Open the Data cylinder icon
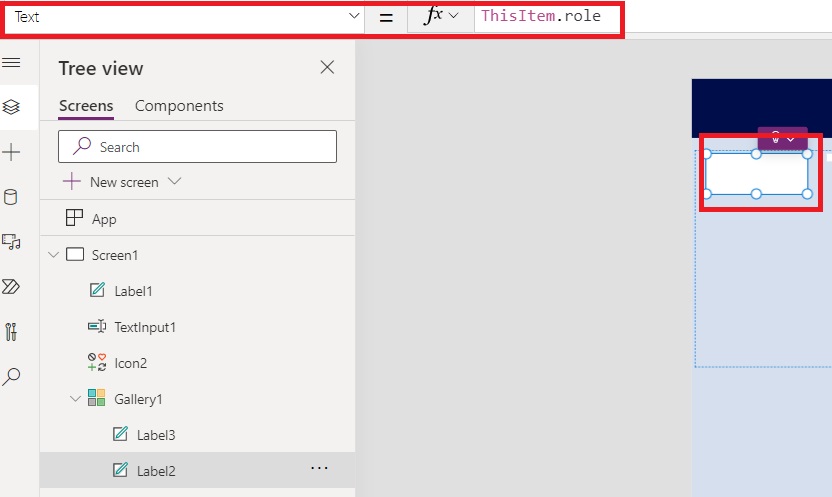The image size is (832, 497). (x=11, y=196)
